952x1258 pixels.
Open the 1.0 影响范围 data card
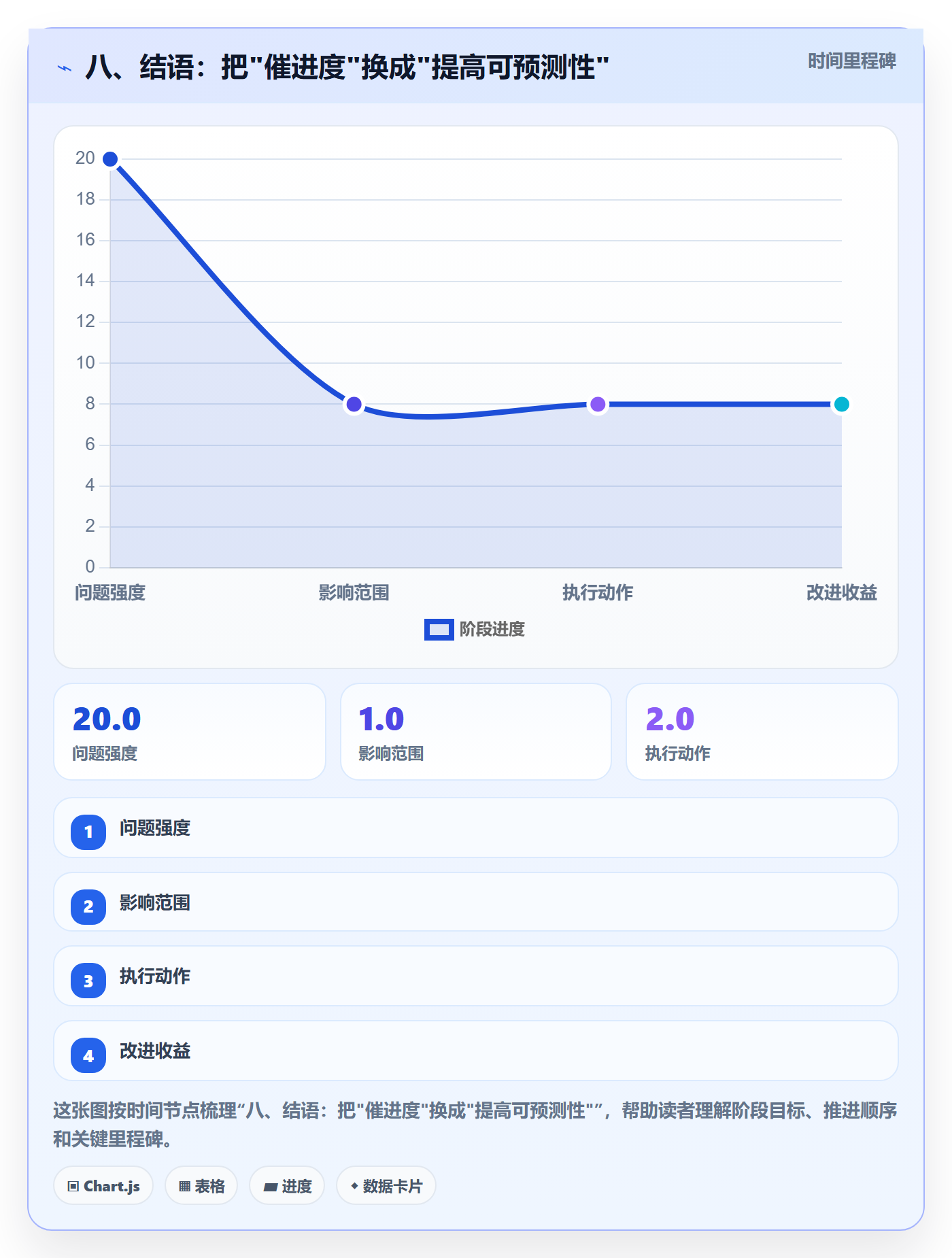click(x=476, y=732)
